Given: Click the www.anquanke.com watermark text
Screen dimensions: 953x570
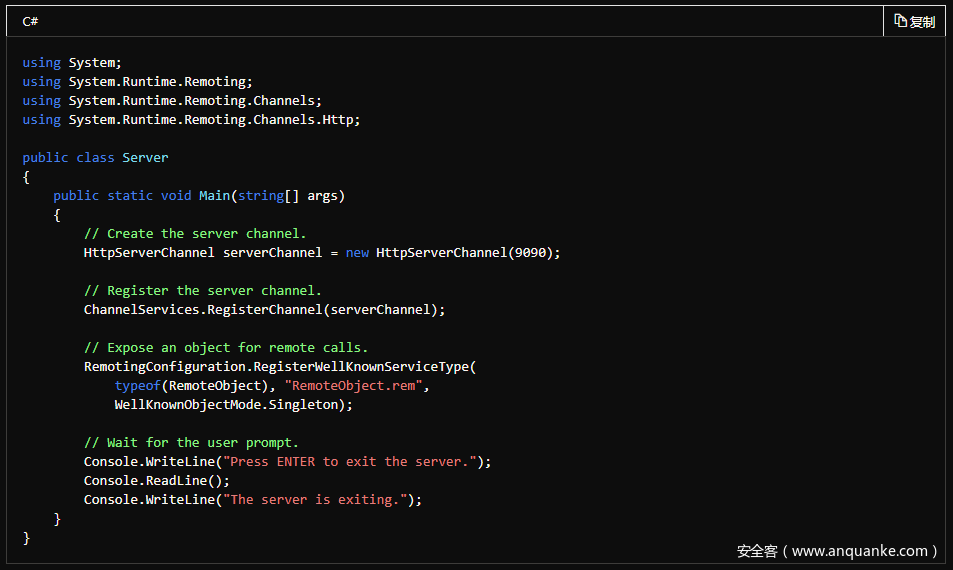Looking at the screenshot, I should tap(836, 550).
